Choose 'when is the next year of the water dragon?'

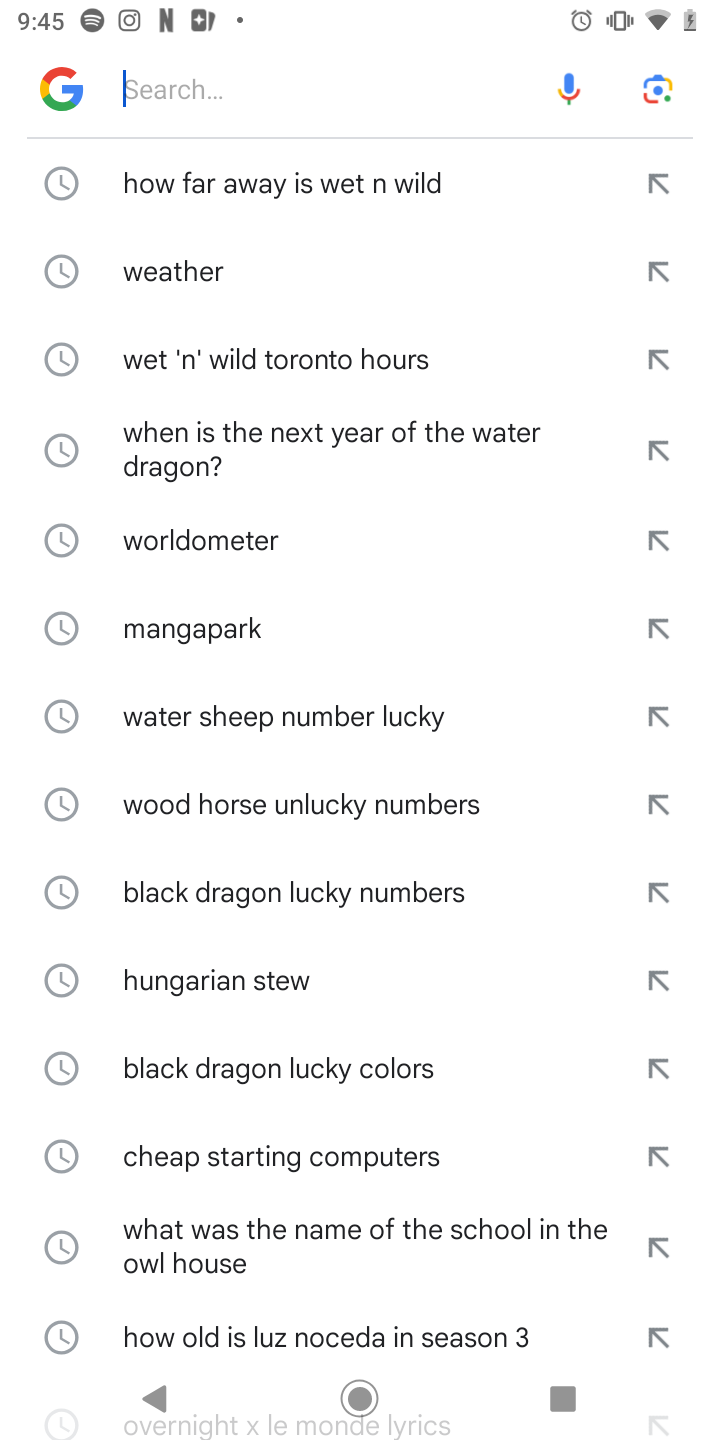[332, 450]
